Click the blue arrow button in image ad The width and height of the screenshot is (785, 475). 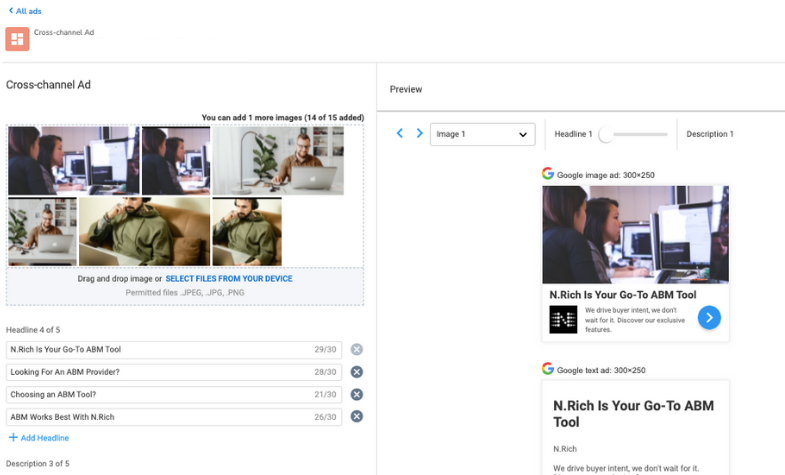coord(709,318)
